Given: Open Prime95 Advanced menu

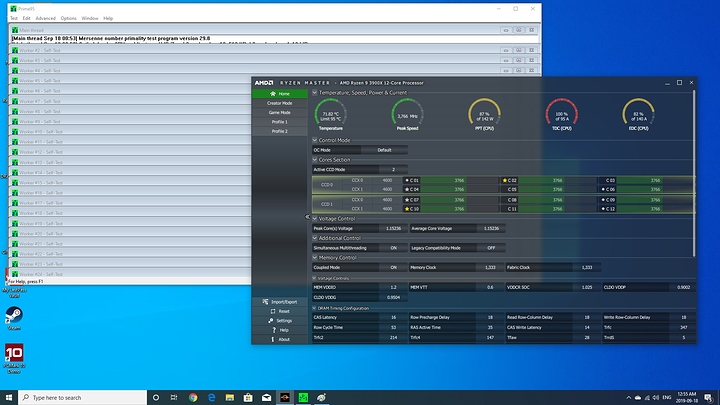Looking at the screenshot, I should coord(45,18).
